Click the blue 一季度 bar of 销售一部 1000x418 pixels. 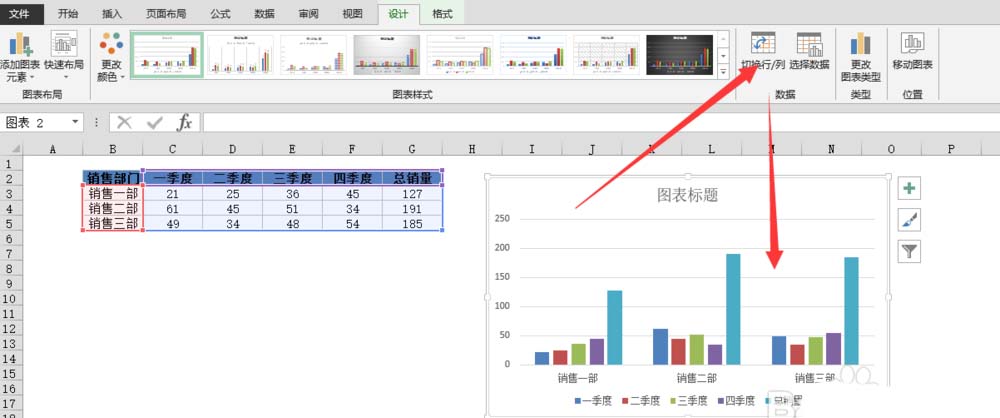[542, 358]
